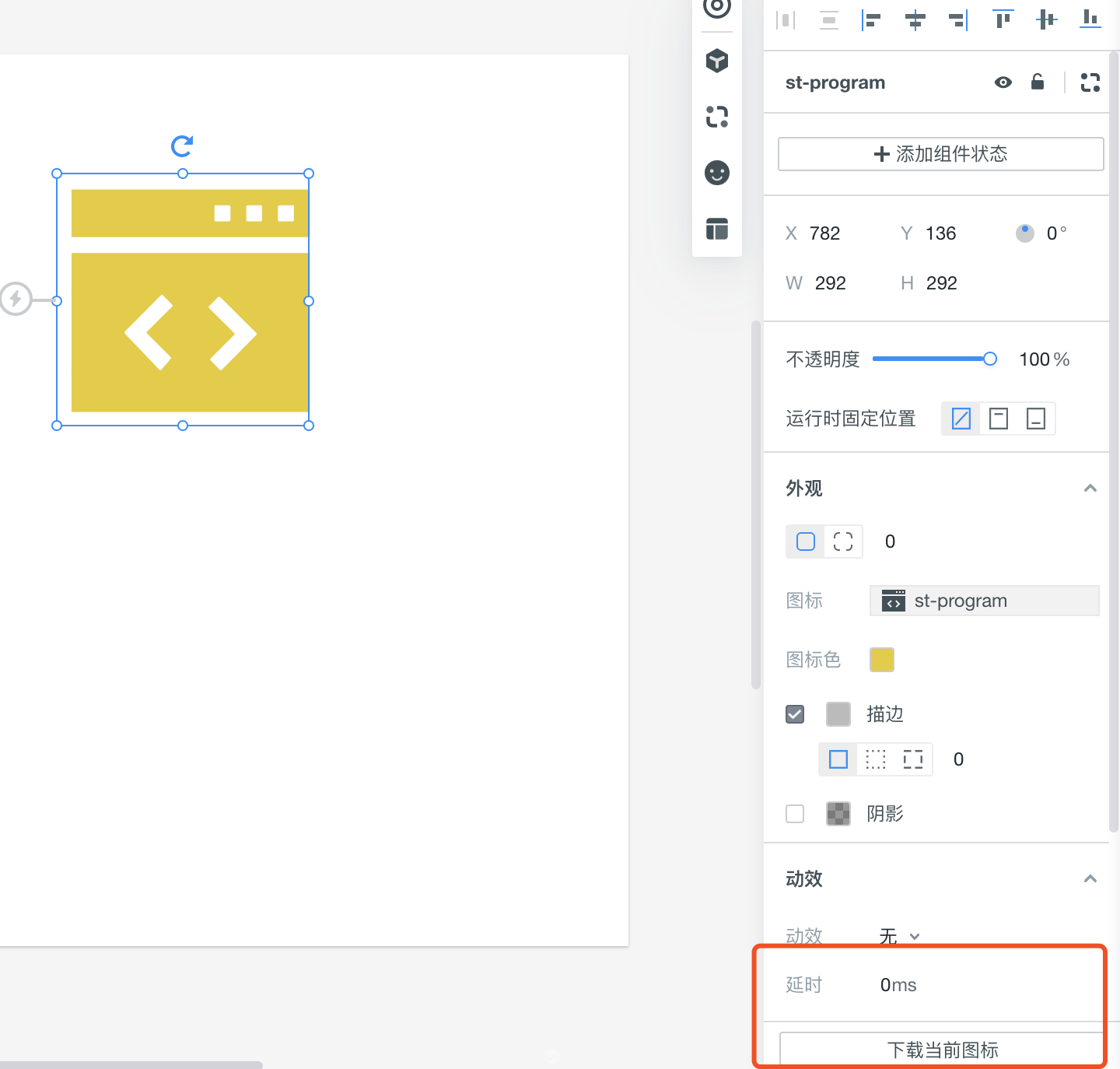Open the 动效 animation type dropdown
1120x1069 pixels.
coord(899,936)
